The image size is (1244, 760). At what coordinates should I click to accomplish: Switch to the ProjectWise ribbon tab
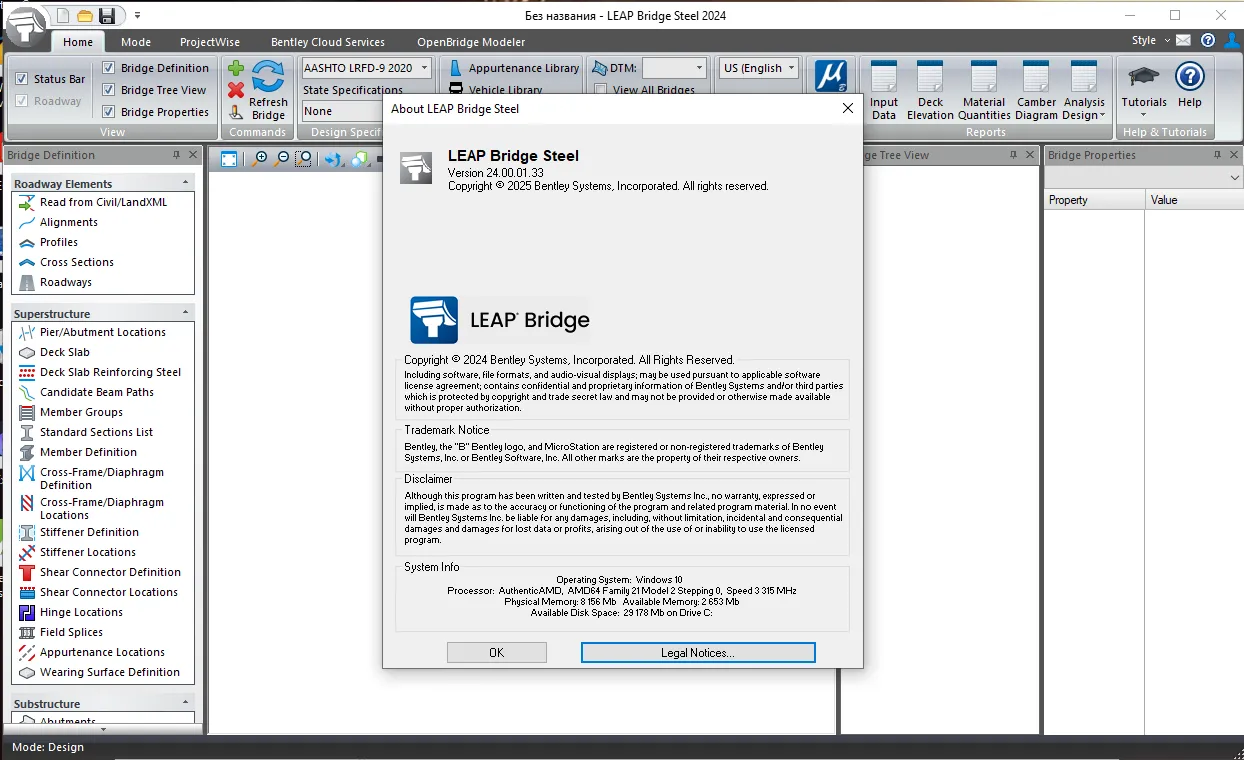coord(211,42)
